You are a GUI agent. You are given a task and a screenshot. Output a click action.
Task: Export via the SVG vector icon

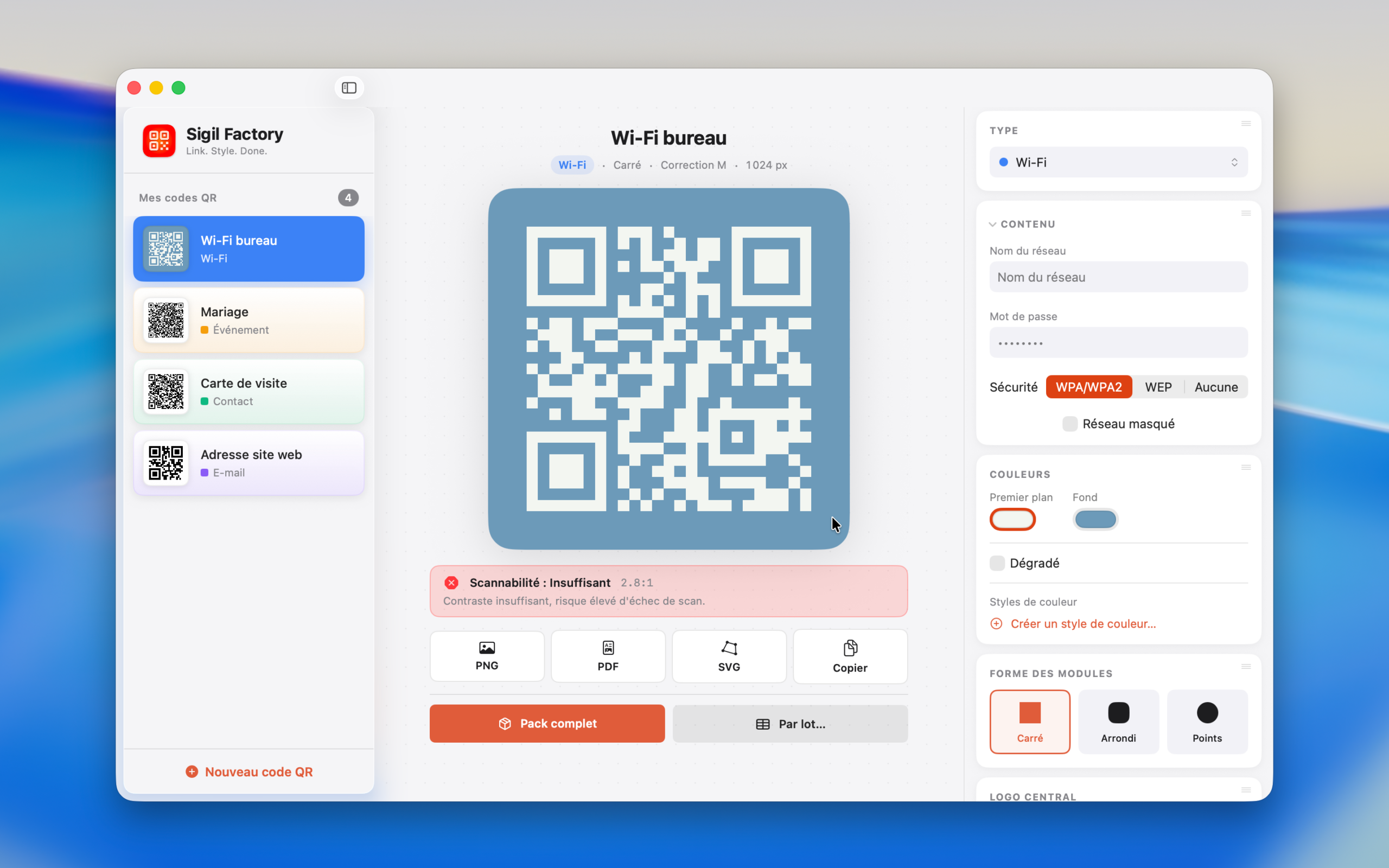[729, 648]
